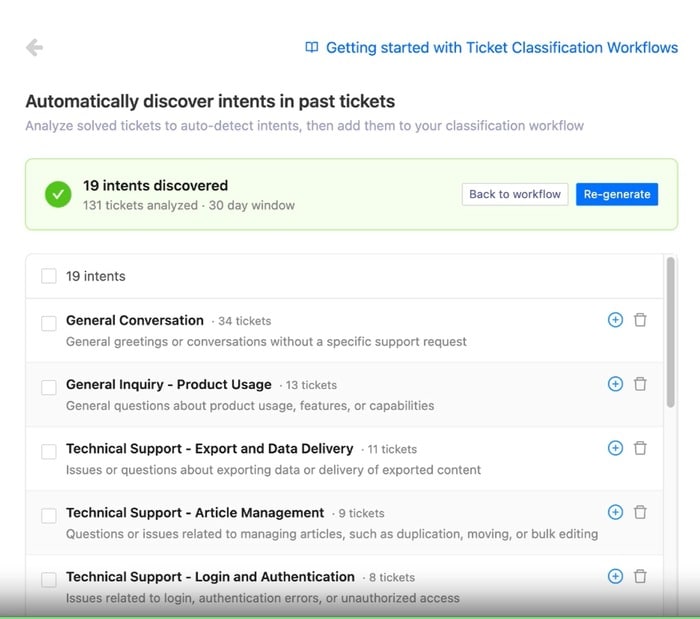
Task: Add Export and Data Delivery intent
Action: click(x=615, y=448)
